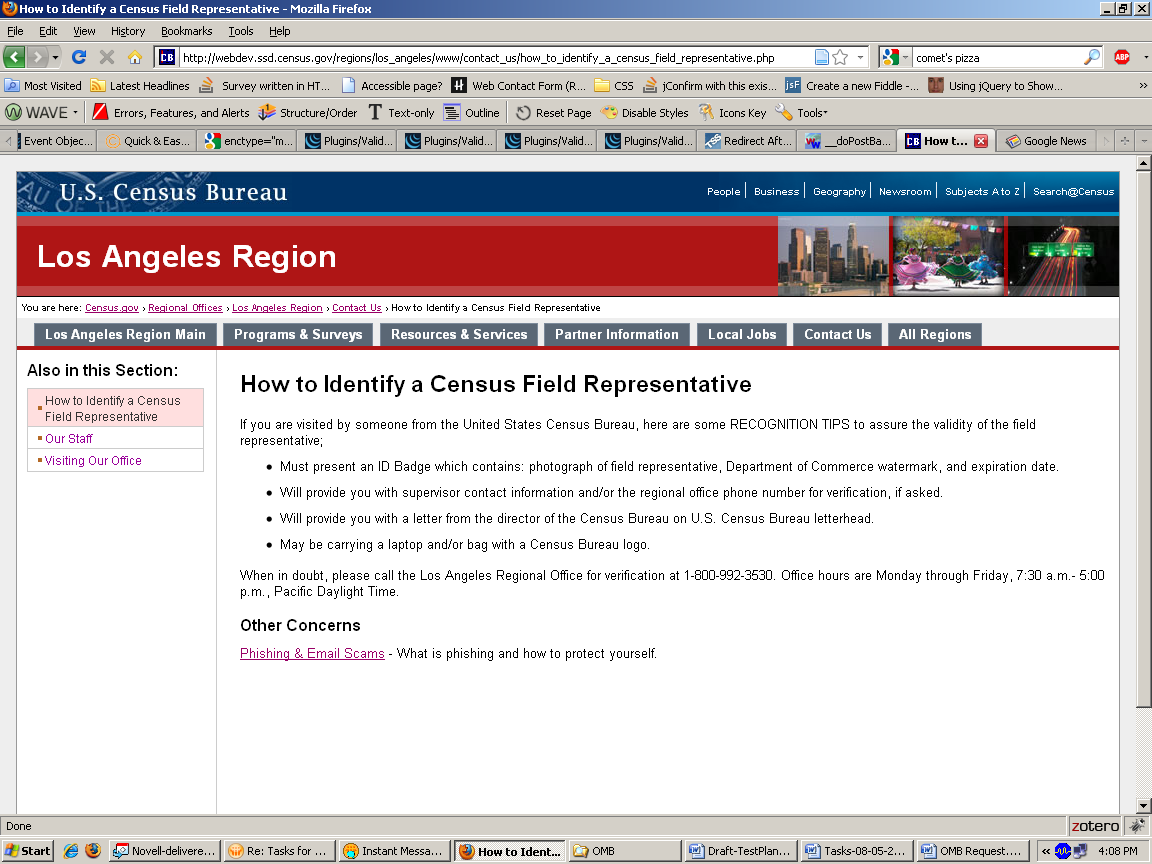
Task: Click the Regional Offices breadcrumb link
Action: [185, 308]
